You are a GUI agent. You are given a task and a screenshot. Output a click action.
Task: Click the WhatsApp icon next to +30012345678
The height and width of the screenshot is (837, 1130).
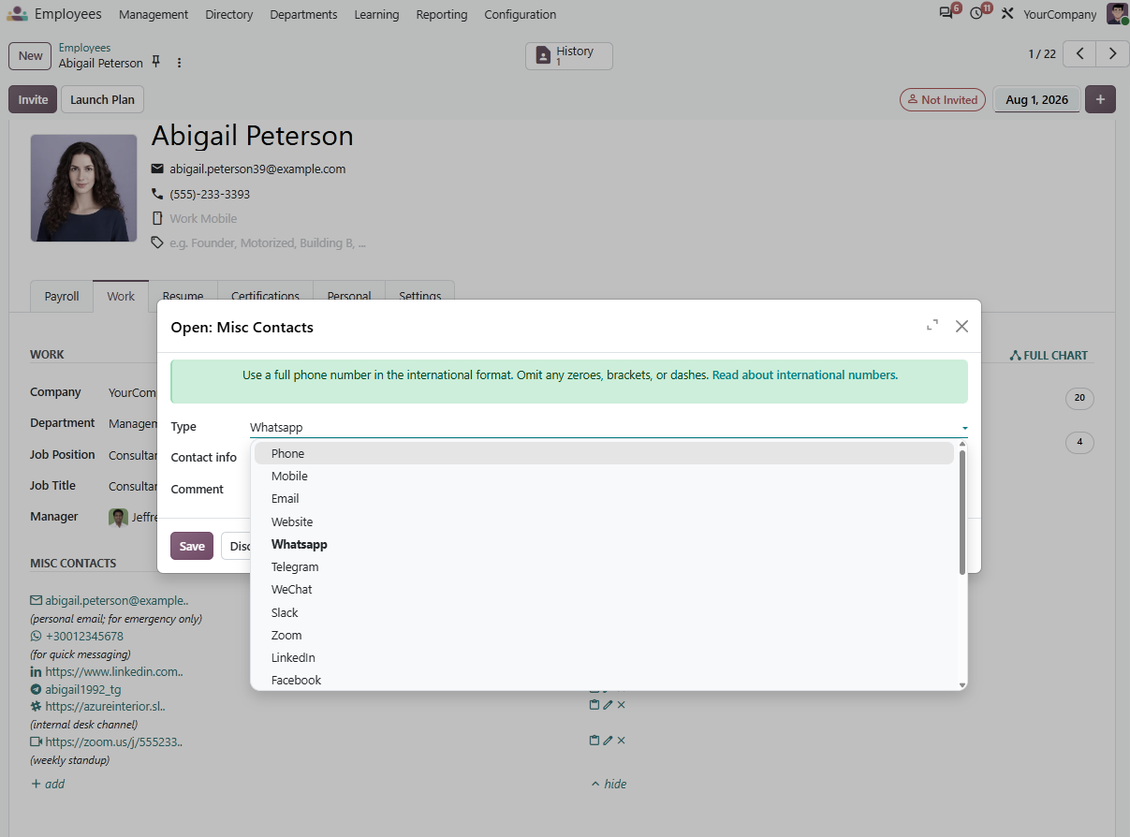click(x=36, y=636)
